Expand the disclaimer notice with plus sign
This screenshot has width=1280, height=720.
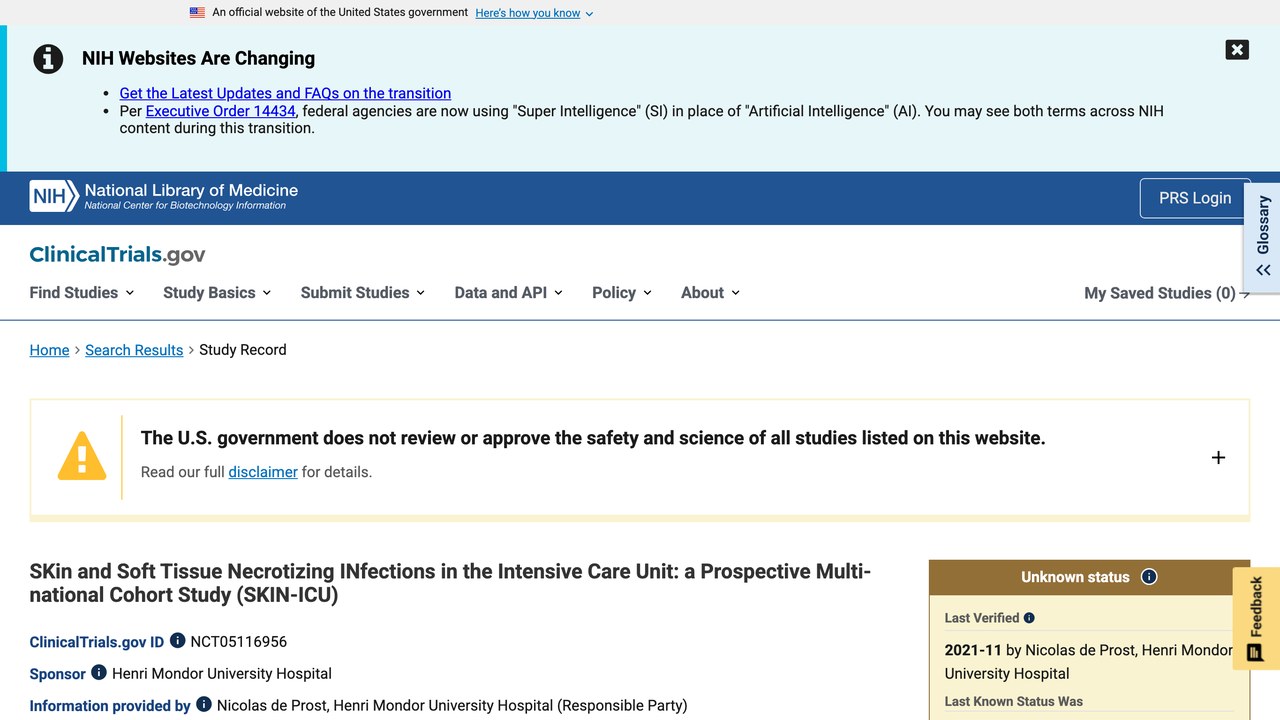(x=1218, y=457)
